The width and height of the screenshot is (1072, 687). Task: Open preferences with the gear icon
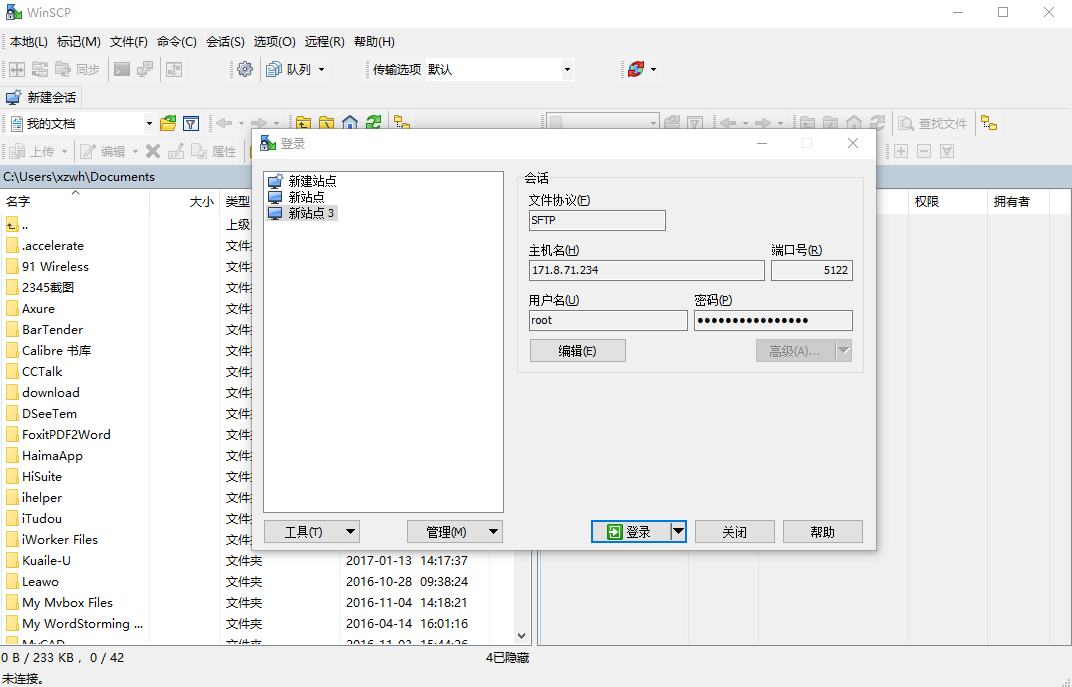[x=245, y=69]
